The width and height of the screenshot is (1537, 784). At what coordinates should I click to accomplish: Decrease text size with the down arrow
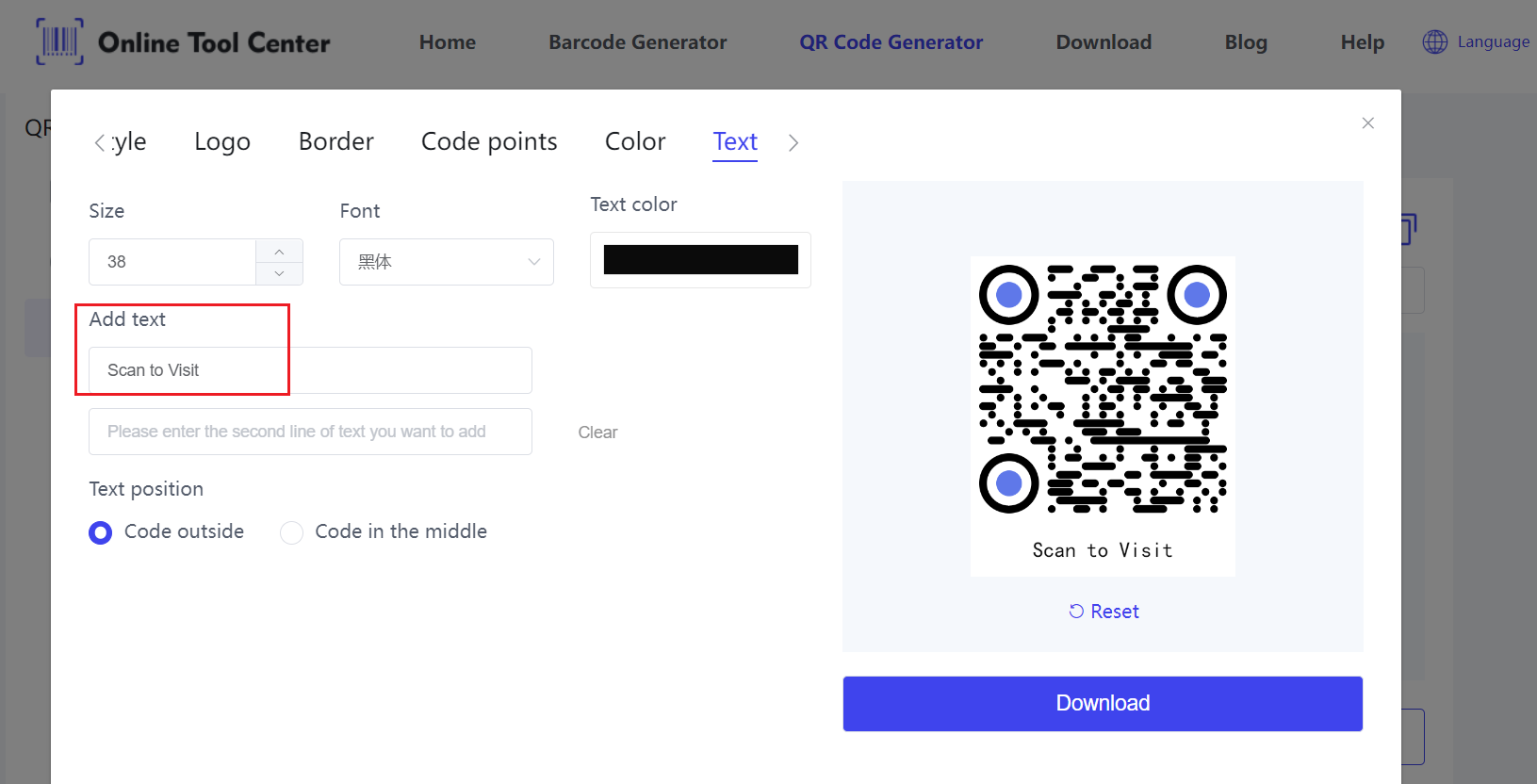(x=279, y=273)
